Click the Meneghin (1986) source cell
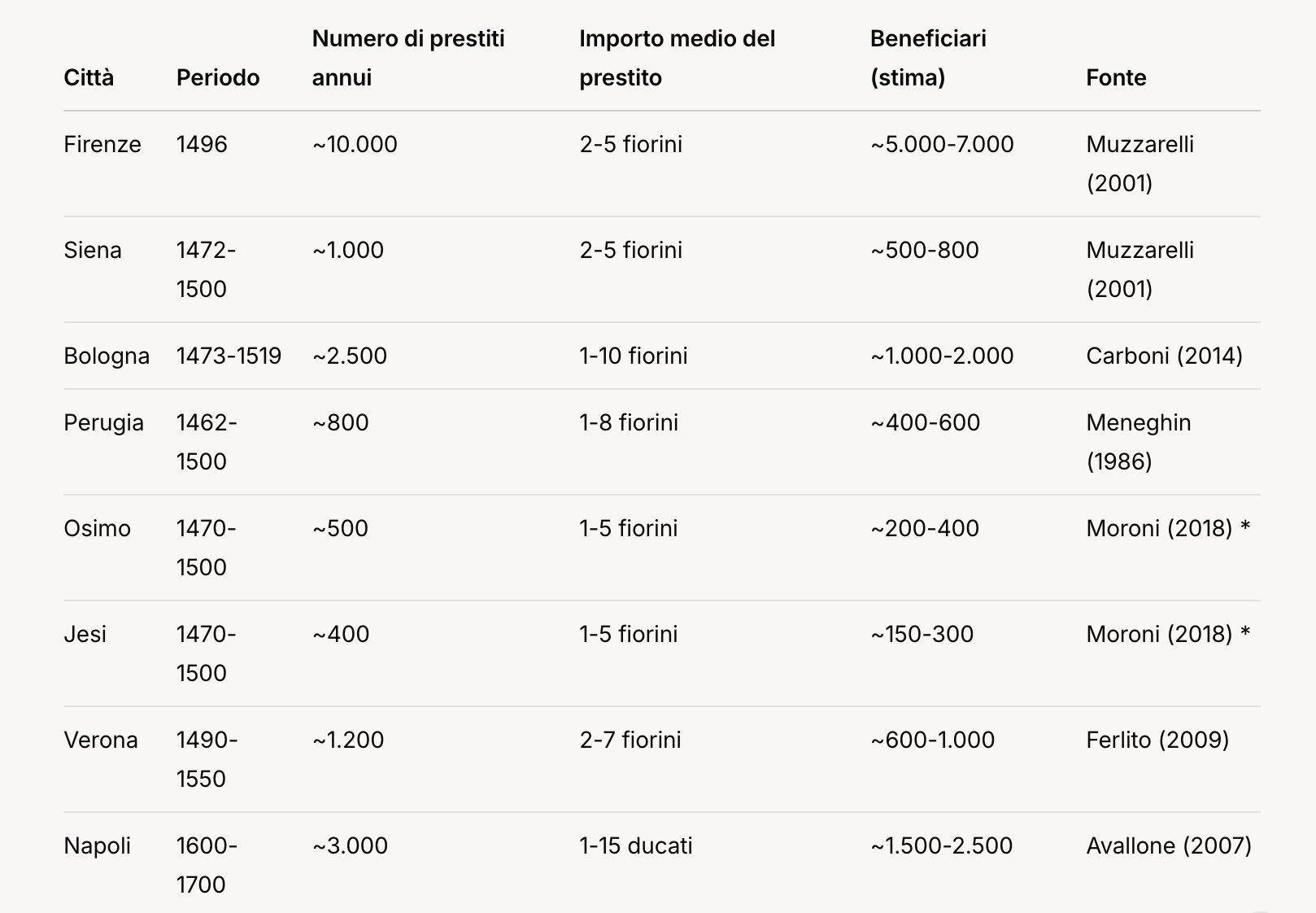1316x913 pixels. (x=1138, y=442)
